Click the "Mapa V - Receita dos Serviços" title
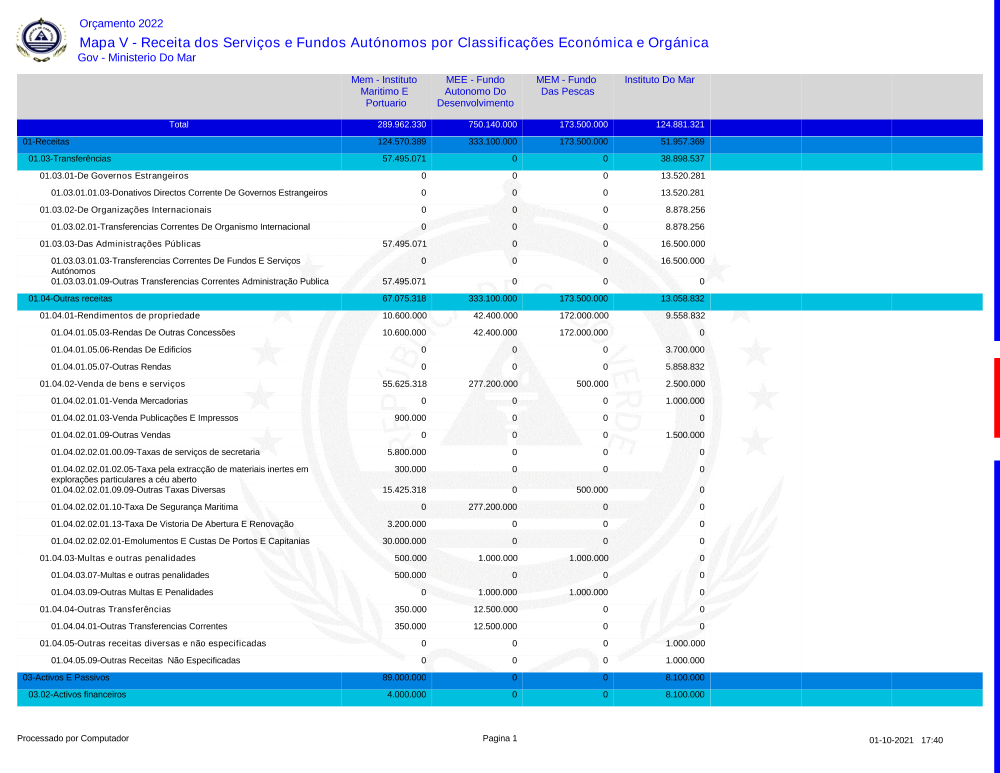1000x773 pixels. click(393, 42)
